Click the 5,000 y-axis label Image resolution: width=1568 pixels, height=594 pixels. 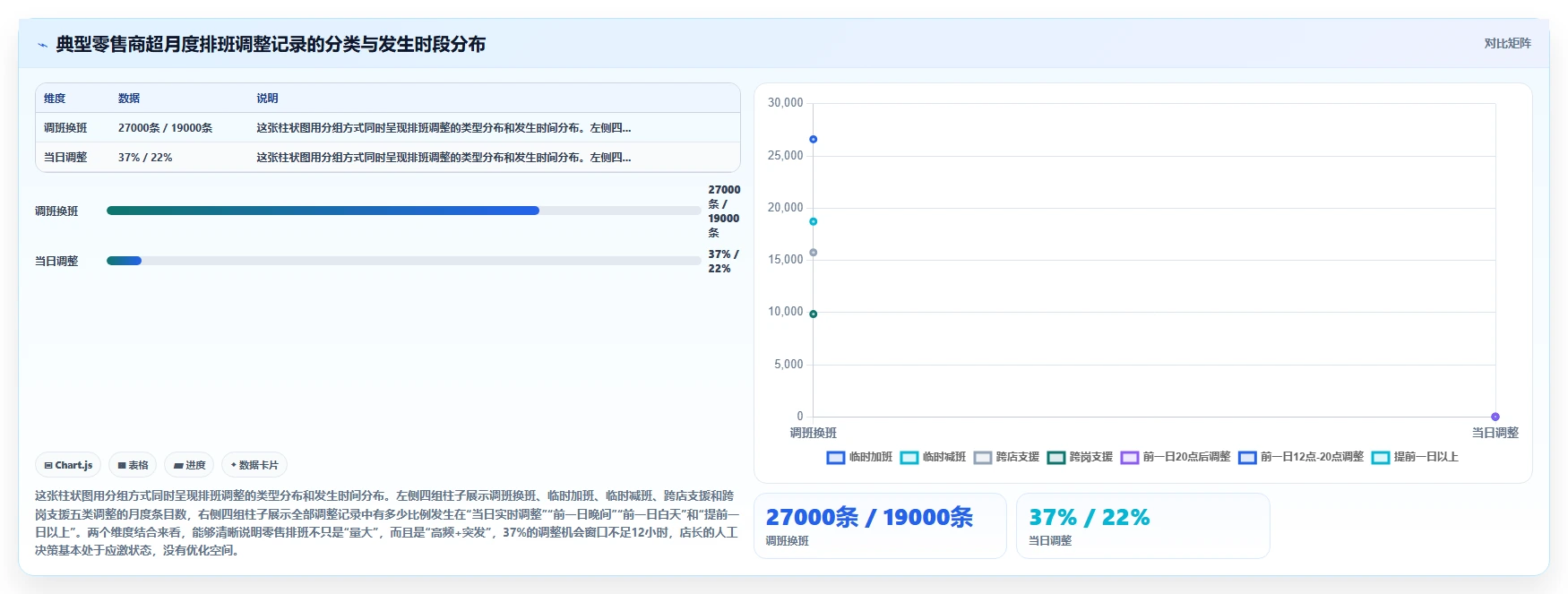point(788,365)
